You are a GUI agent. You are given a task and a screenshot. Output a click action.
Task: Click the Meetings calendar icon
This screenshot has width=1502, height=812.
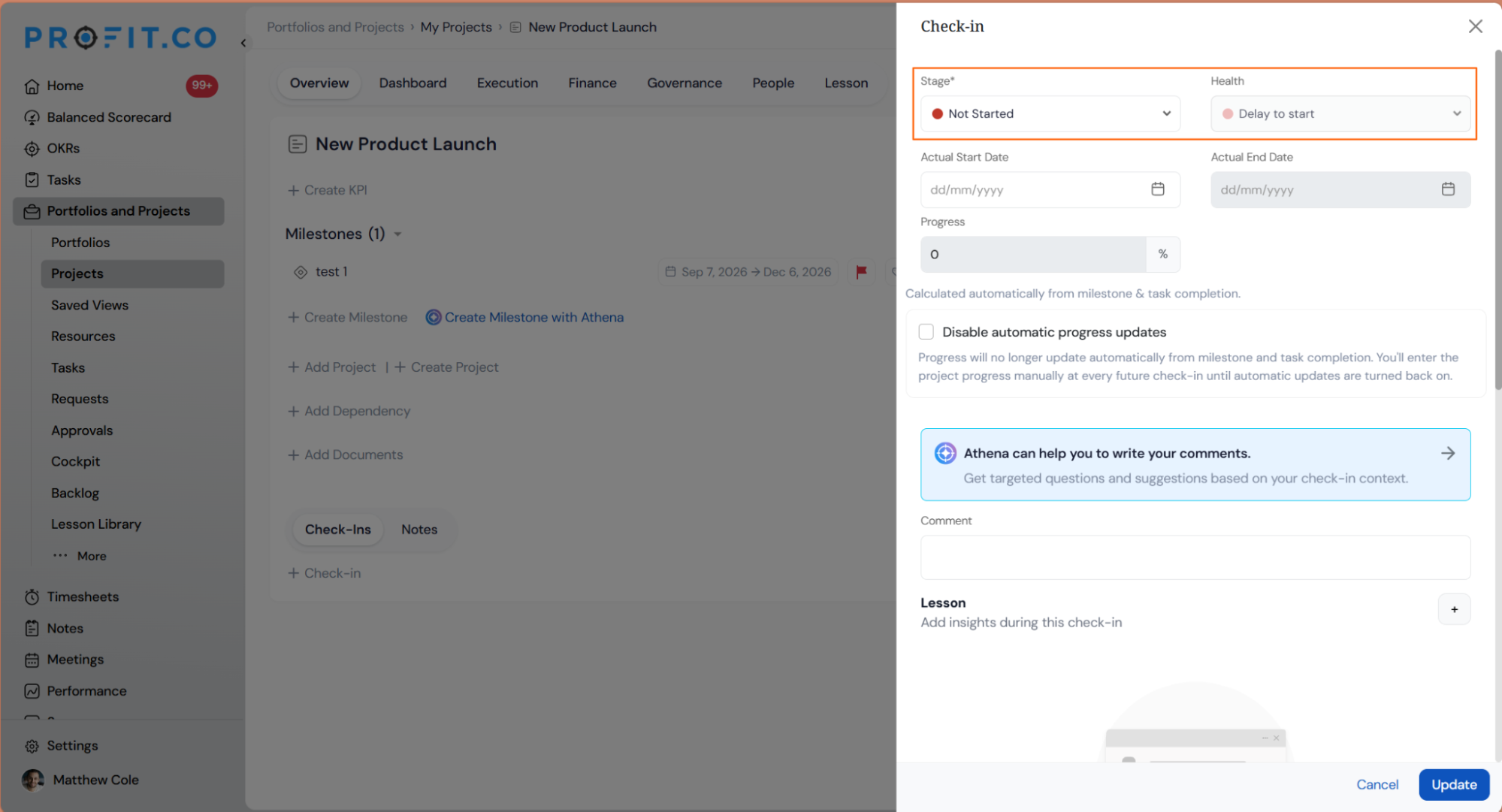(x=32, y=660)
